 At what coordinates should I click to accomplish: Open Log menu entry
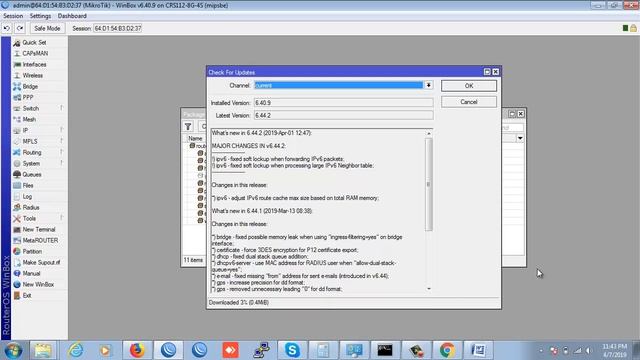tap(27, 197)
